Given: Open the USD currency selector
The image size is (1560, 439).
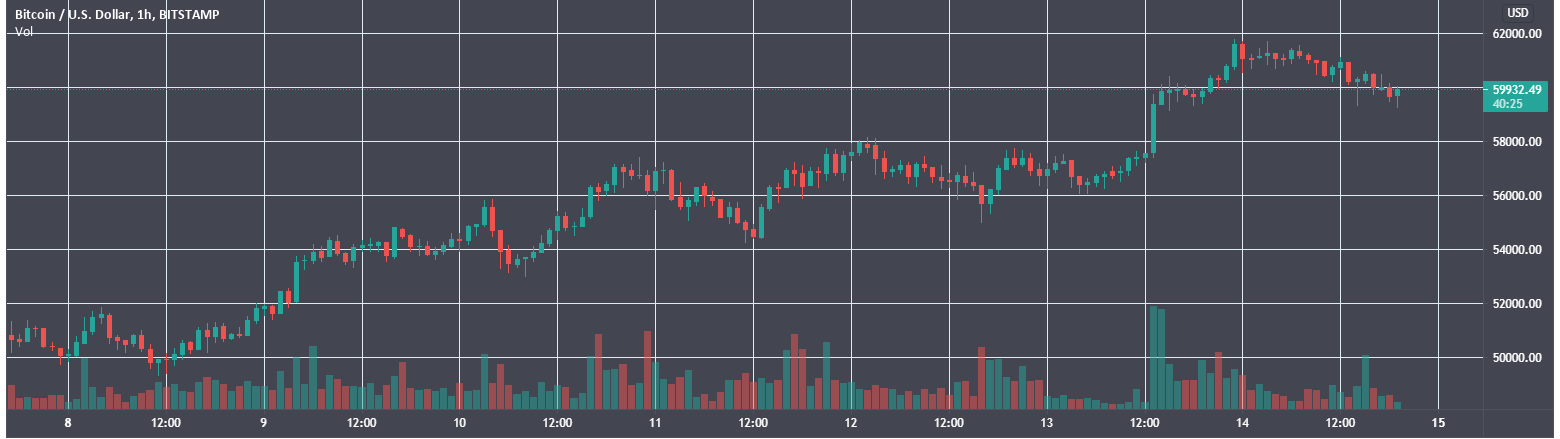Looking at the screenshot, I should pos(1517,13).
